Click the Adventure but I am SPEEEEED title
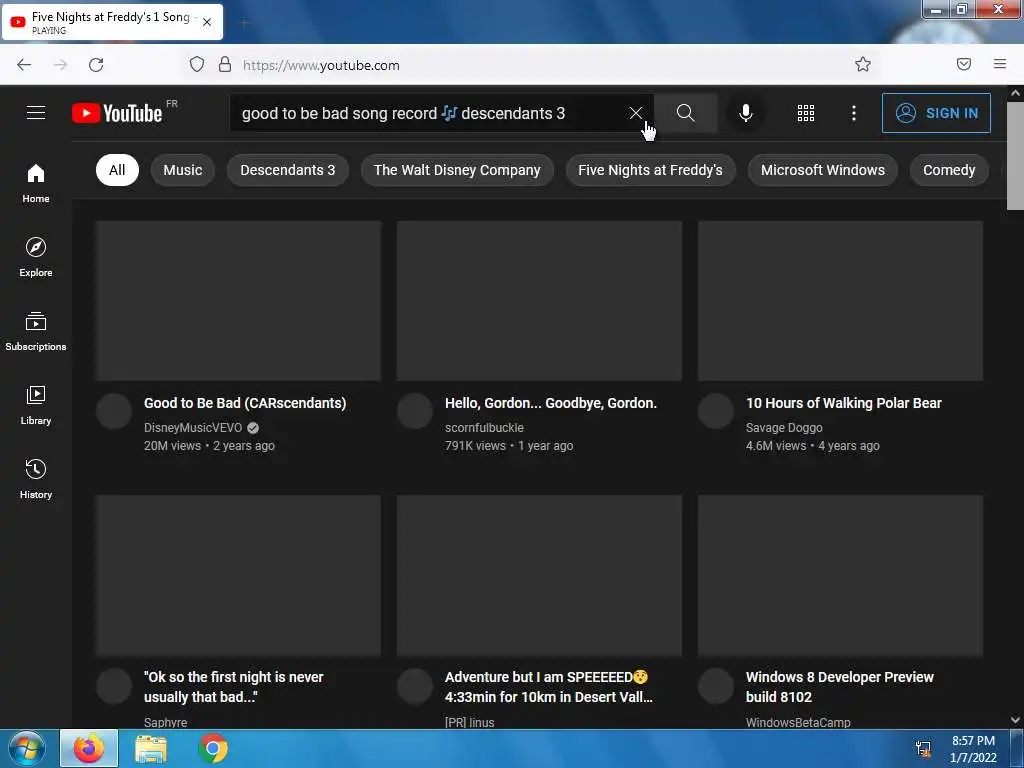This screenshot has width=1024, height=768. click(549, 686)
